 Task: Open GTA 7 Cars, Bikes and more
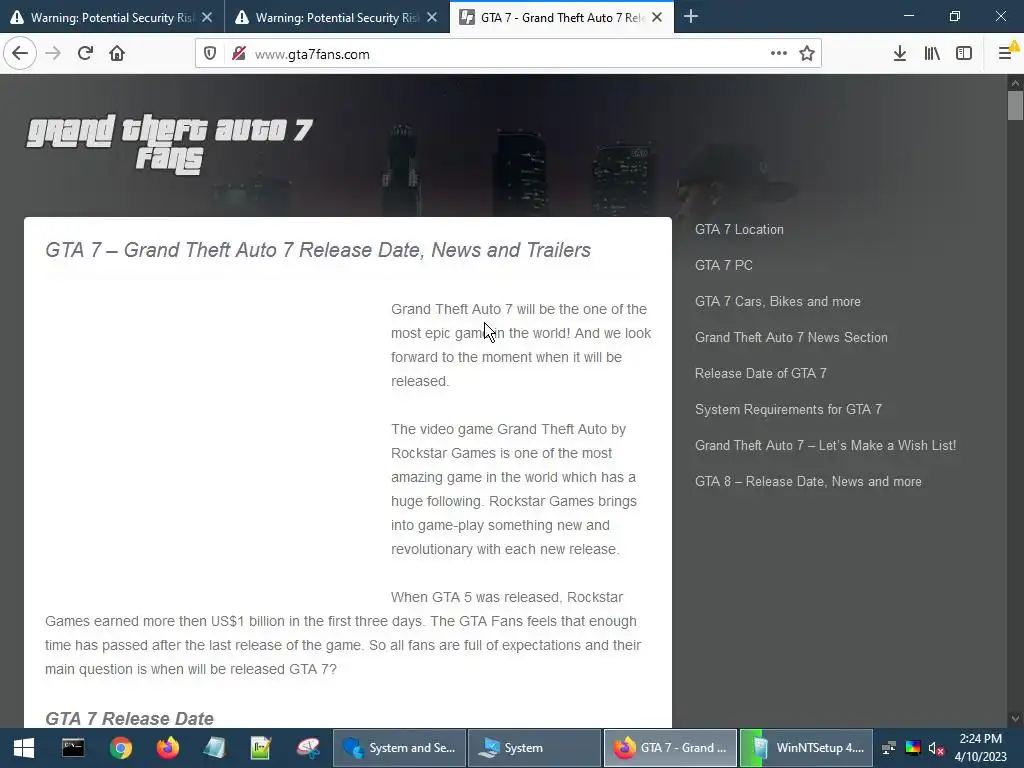click(777, 301)
